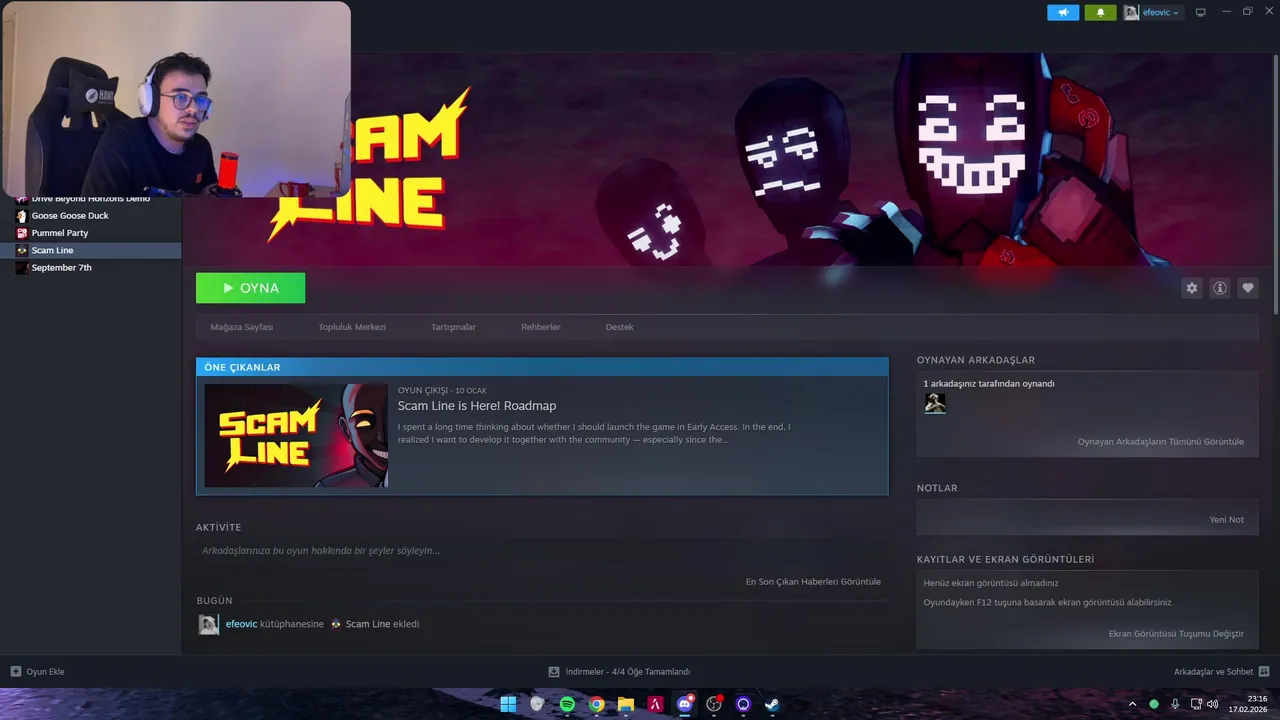The height and width of the screenshot is (720, 1280).
Task: Open Google Chrome from the taskbar
Action: (x=596, y=704)
